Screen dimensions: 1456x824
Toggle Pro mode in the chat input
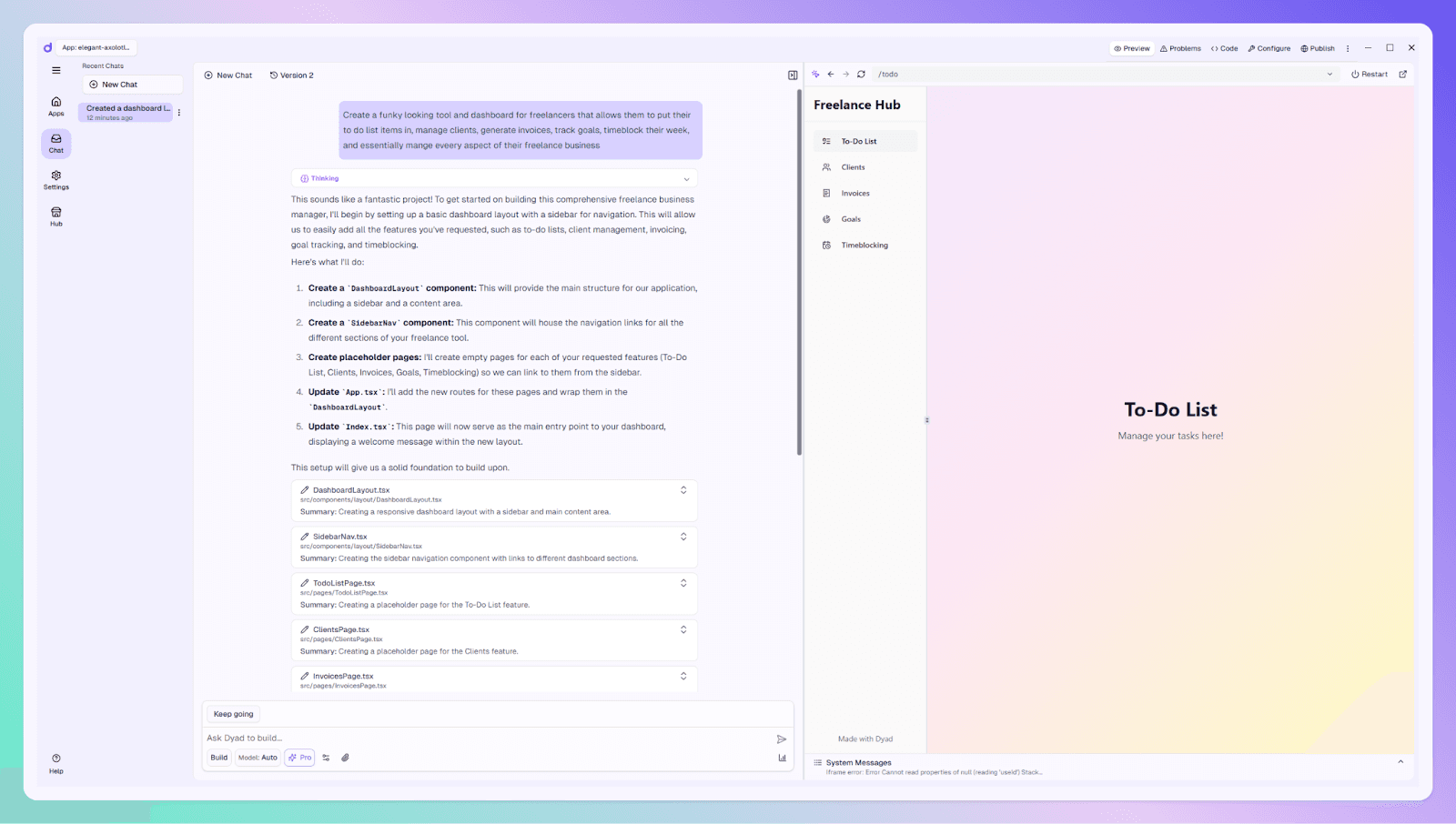[x=299, y=757]
